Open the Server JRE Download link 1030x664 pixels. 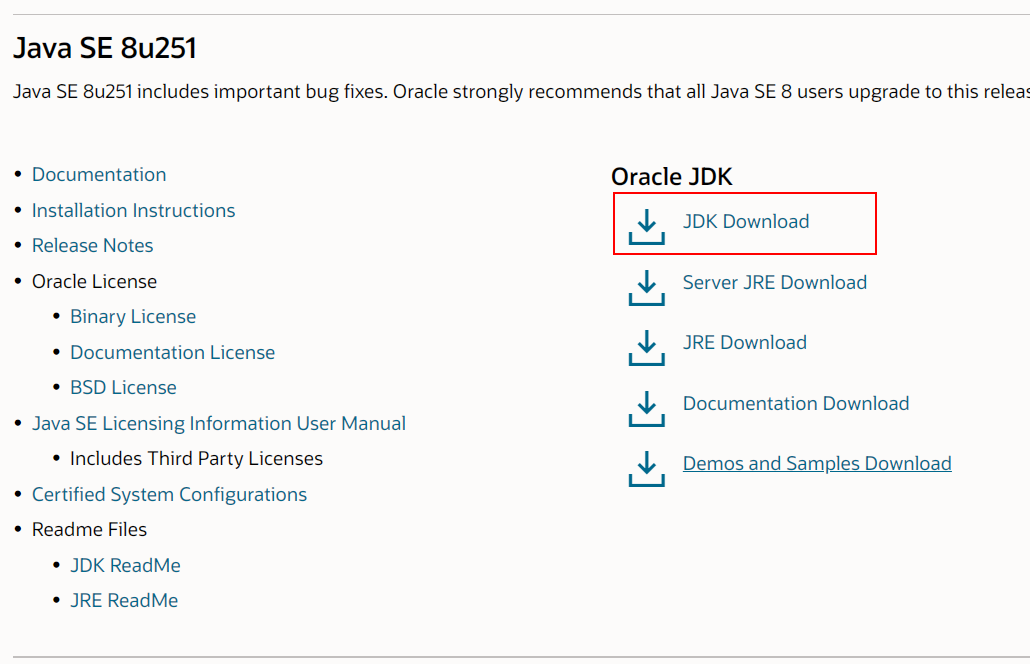coord(774,282)
